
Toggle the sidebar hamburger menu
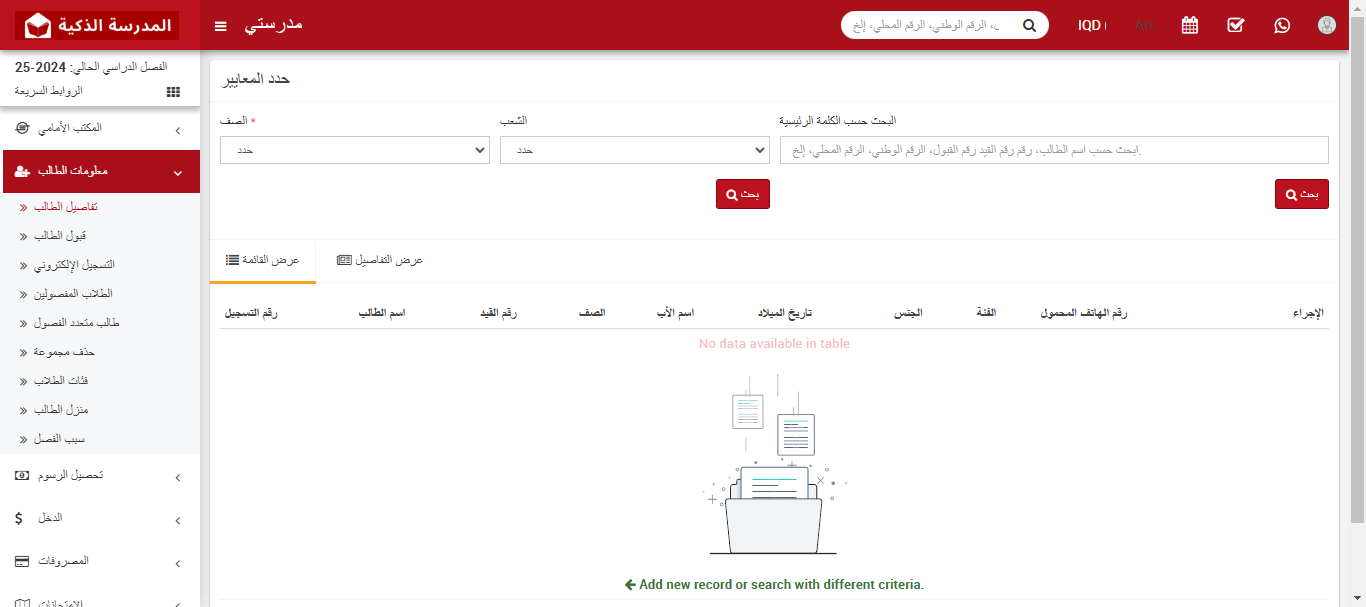[x=220, y=25]
